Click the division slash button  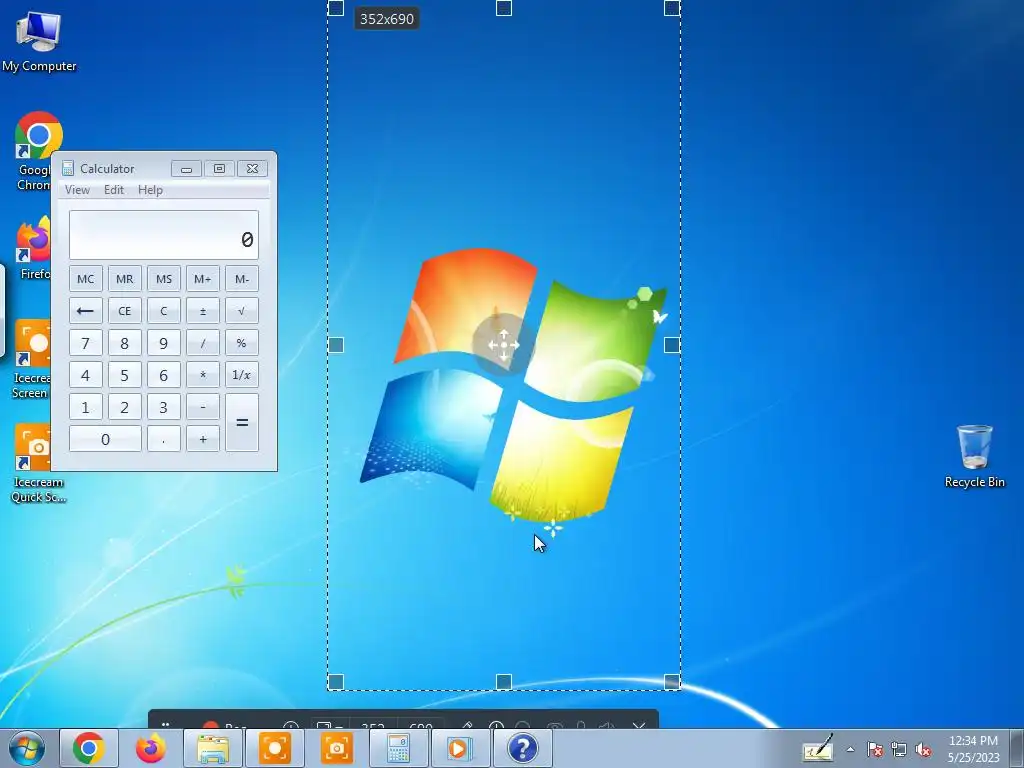coord(202,343)
